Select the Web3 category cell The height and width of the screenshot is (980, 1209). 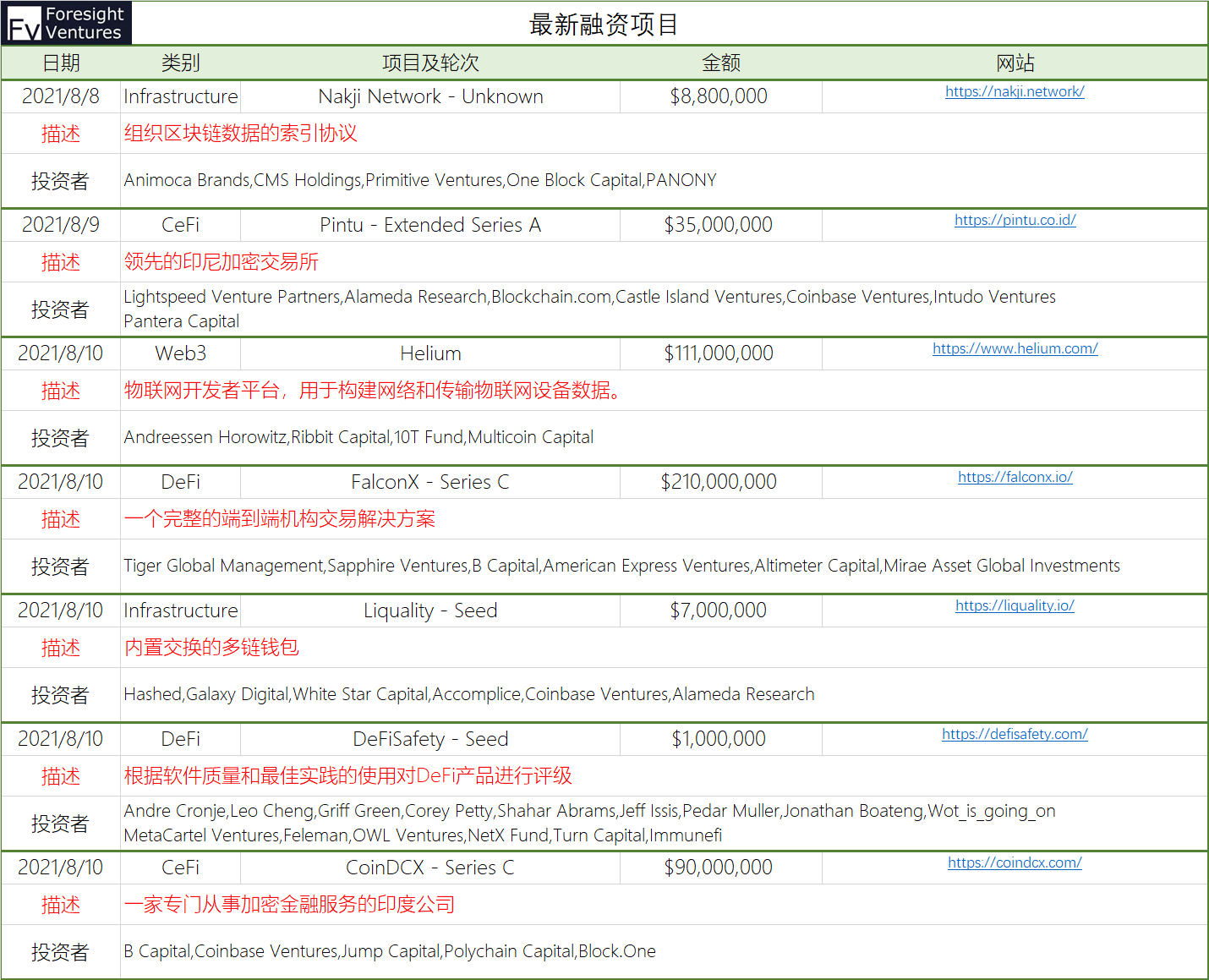pyautogui.click(x=180, y=353)
